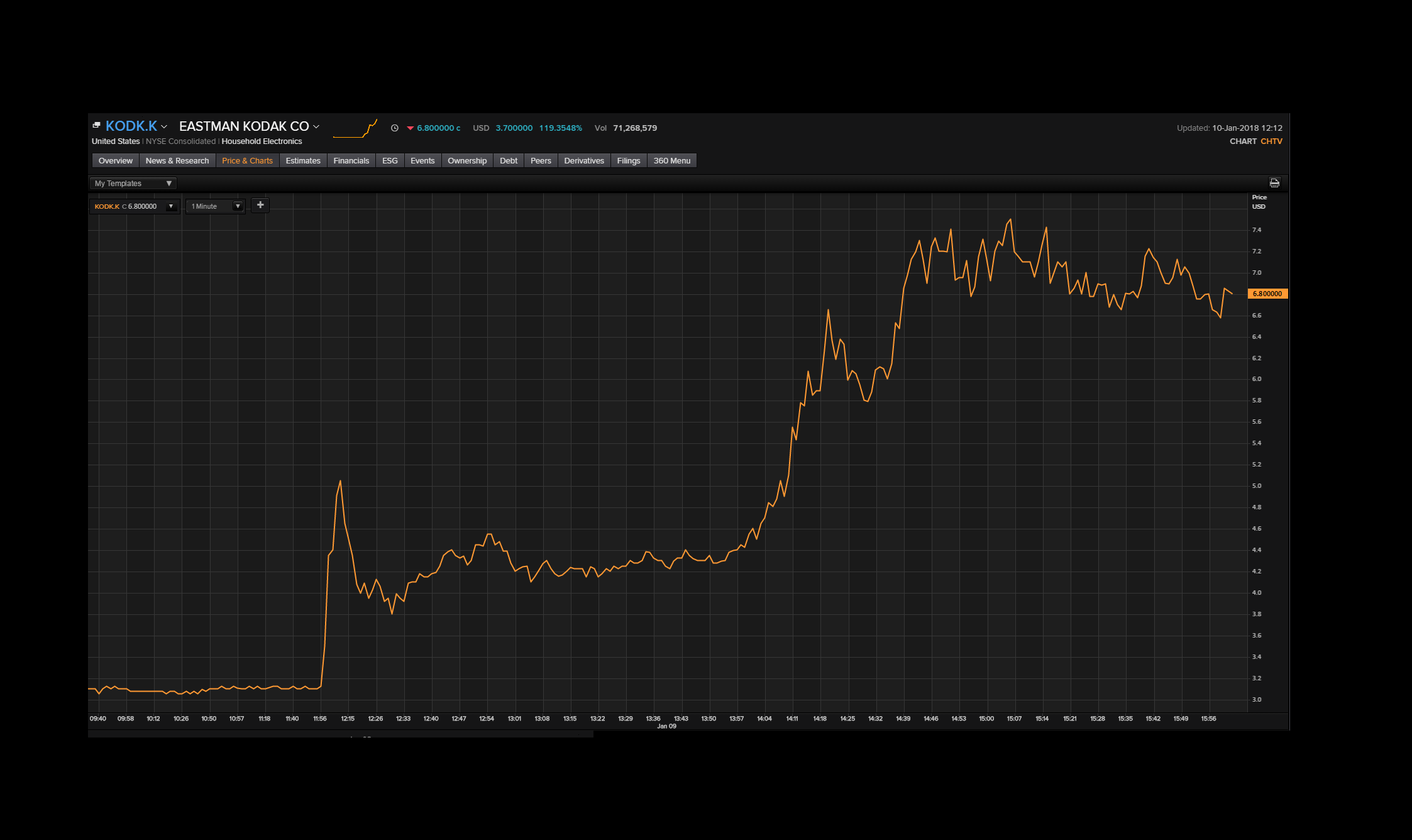Select the Financials tab

tap(351, 160)
